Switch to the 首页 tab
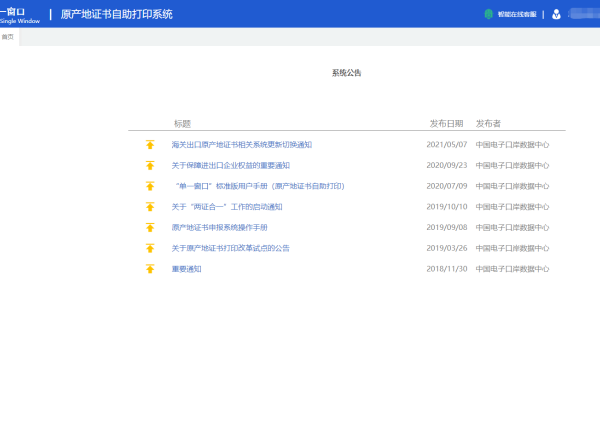Viewport: 600px width, 431px height. 8,37
